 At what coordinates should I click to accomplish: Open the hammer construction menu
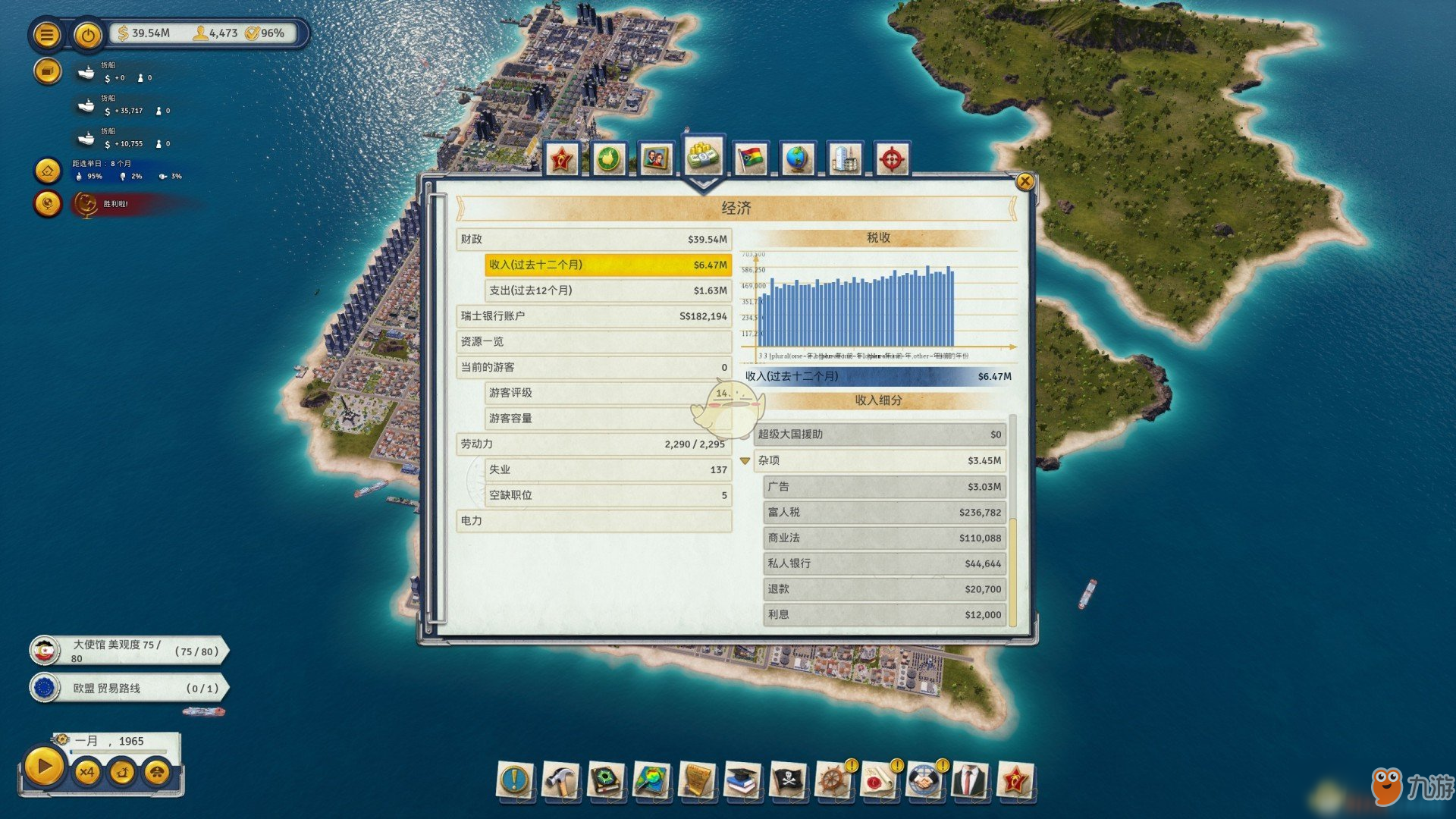(x=560, y=780)
